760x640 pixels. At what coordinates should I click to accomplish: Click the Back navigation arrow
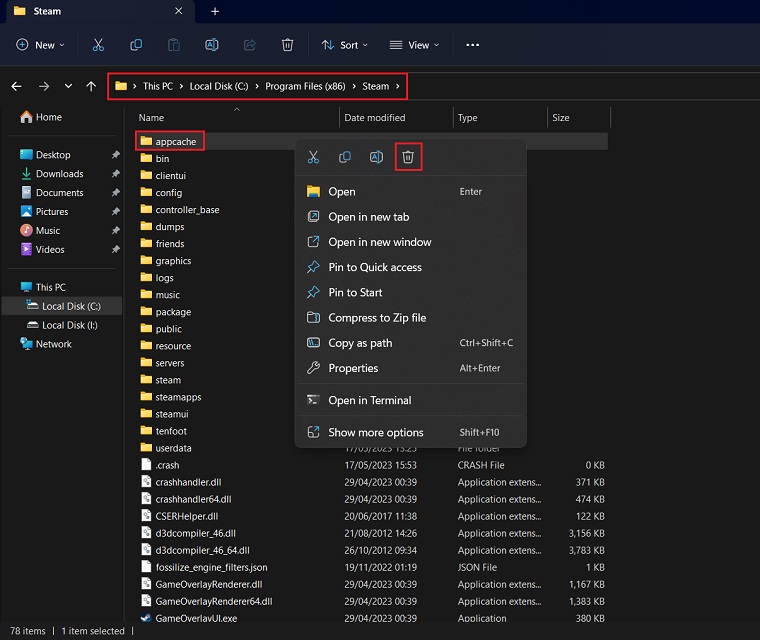pyautogui.click(x=17, y=86)
